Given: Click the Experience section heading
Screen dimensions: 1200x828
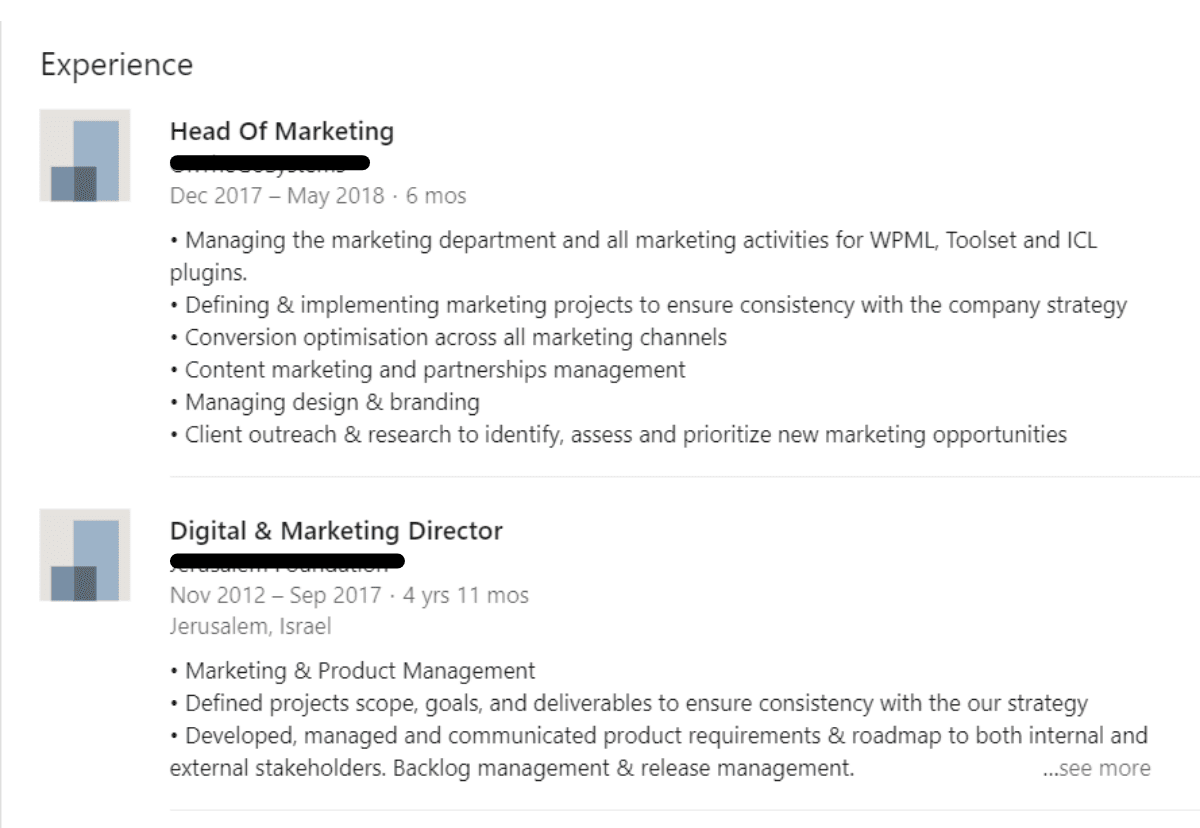Looking at the screenshot, I should pyautogui.click(x=116, y=65).
